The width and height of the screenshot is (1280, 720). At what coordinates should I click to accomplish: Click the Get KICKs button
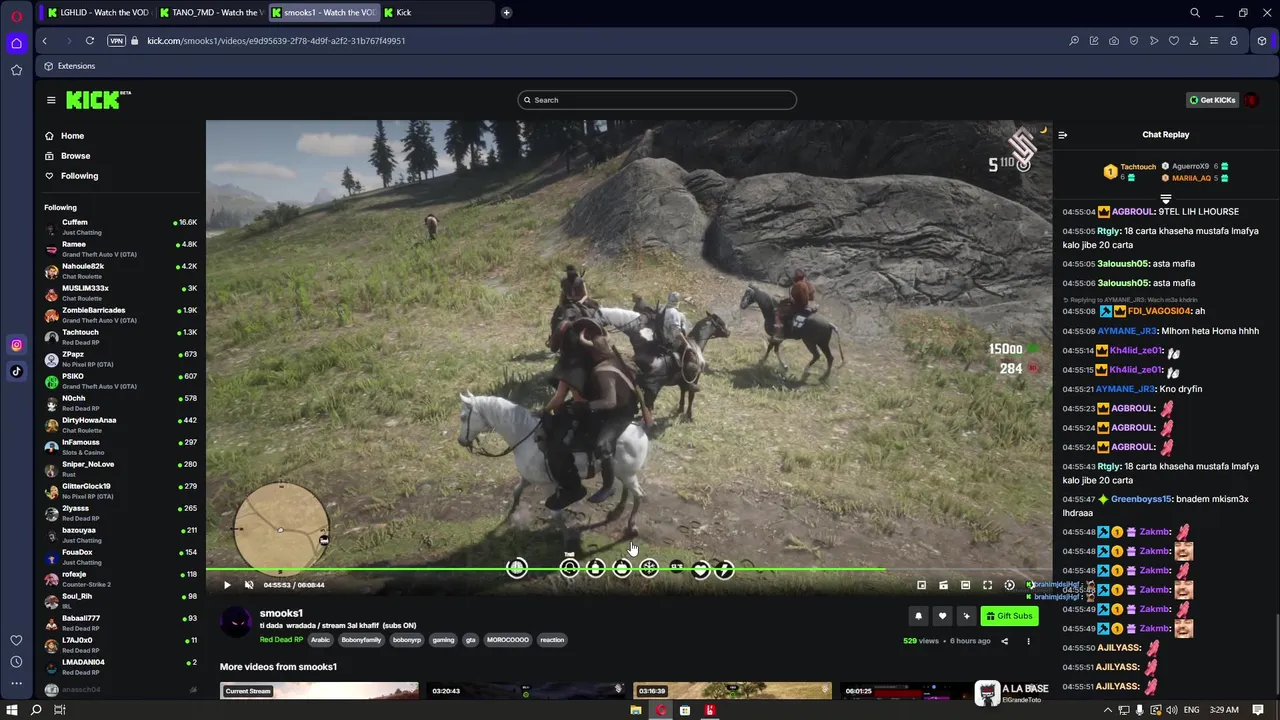[x=1212, y=100]
